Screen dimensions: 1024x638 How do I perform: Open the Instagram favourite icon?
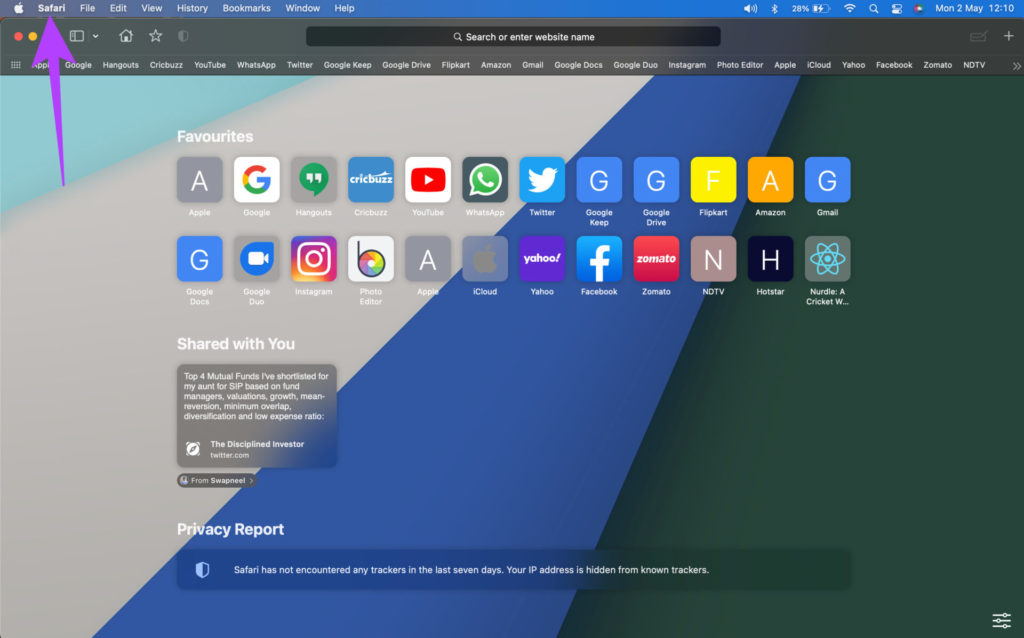pos(313,259)
